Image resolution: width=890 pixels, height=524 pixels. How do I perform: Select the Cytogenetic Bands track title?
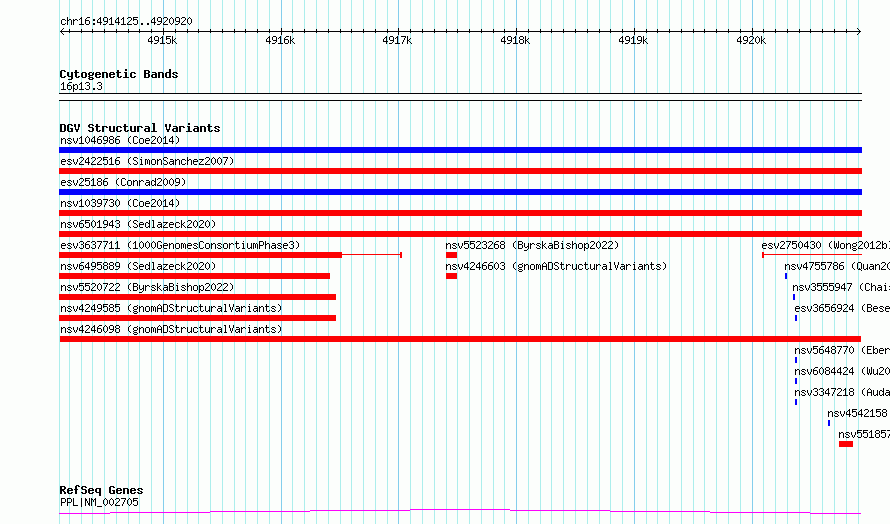[x=119, y=74]
